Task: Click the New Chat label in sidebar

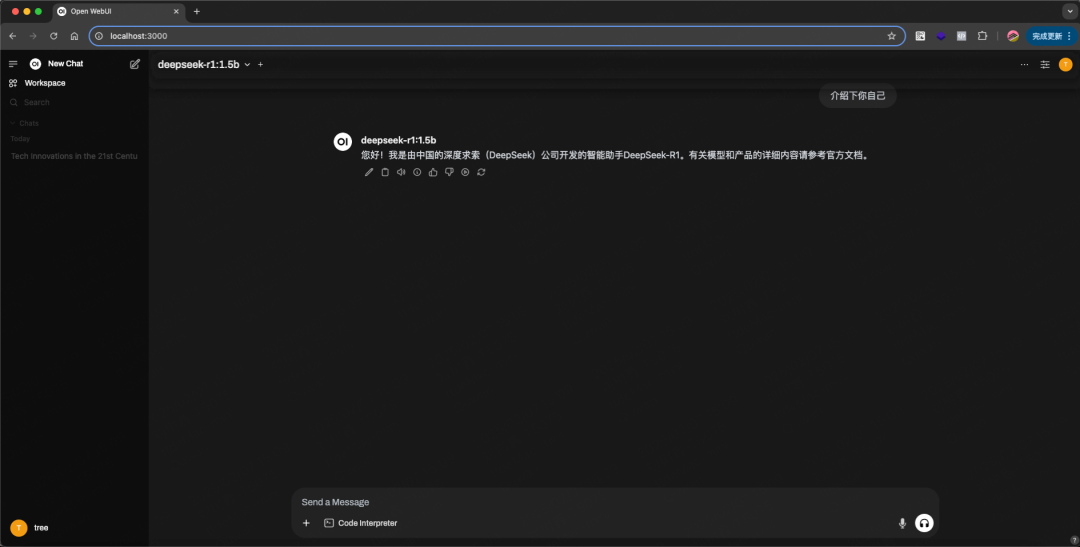Action: point(65,64)
